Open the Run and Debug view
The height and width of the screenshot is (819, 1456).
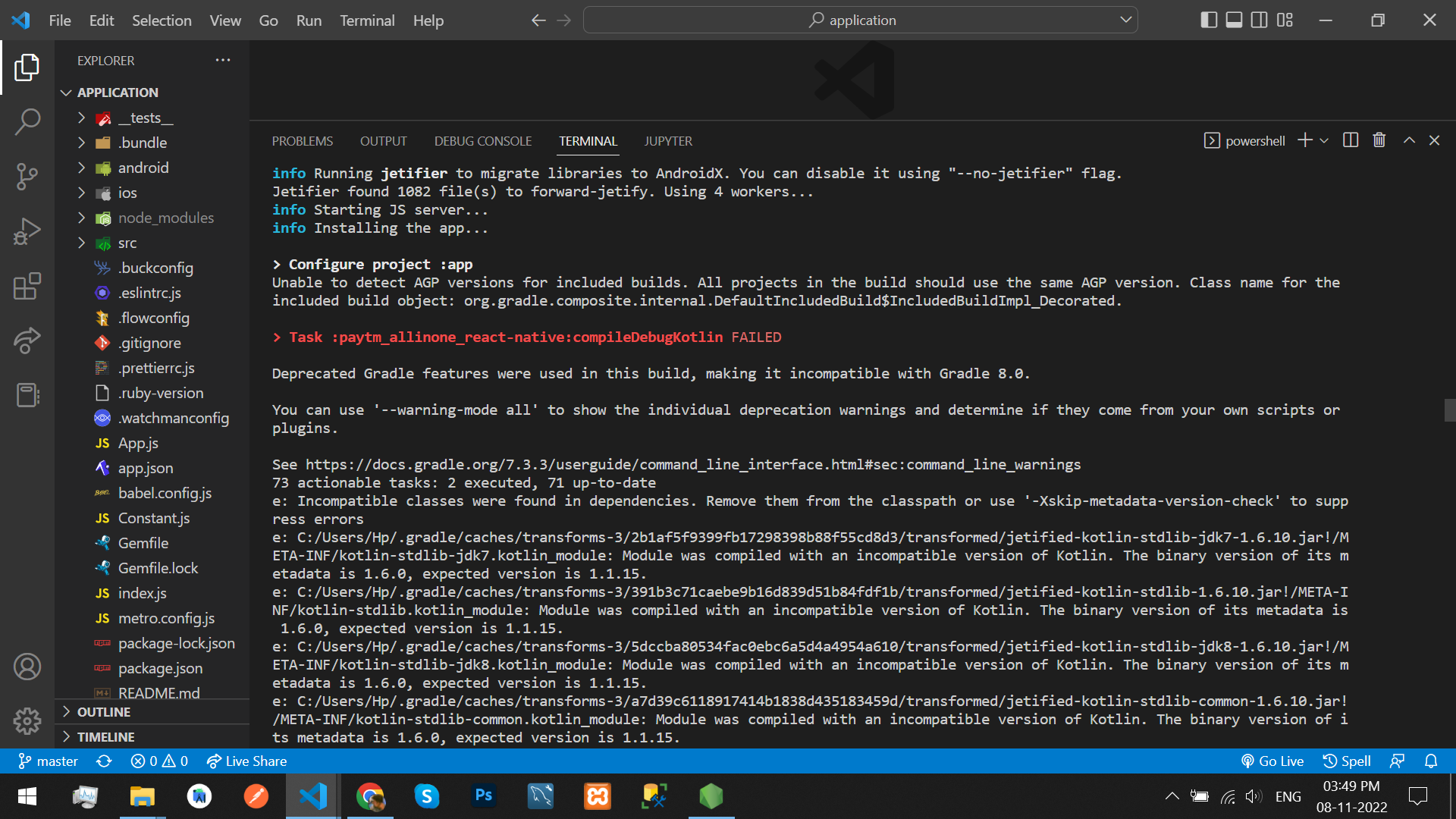coord(27,231)
